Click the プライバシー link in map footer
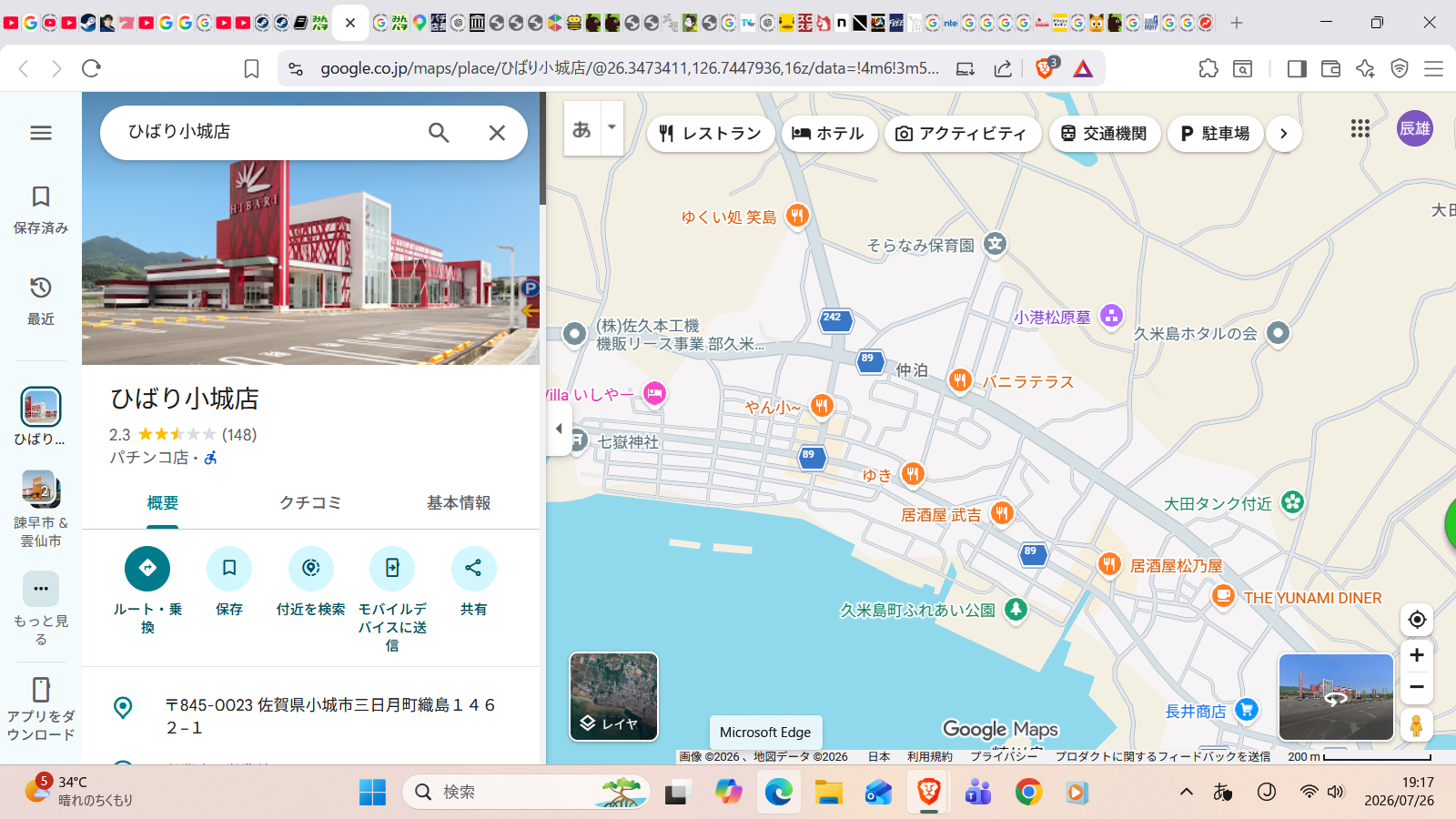Viewport: 1456px width, 819px height. tap(1004, 756)
